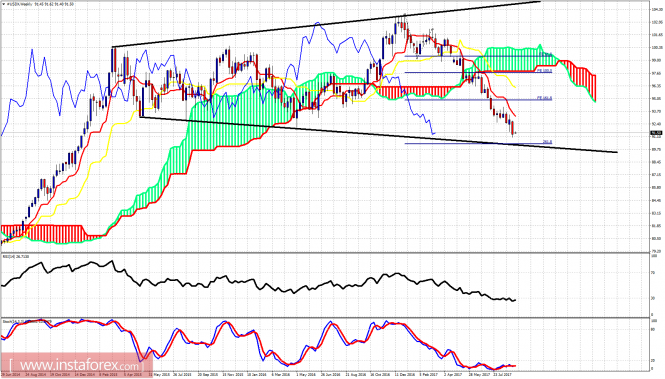
Task: Click the highlighted current price tag on price axis
Action: (656, 133)
